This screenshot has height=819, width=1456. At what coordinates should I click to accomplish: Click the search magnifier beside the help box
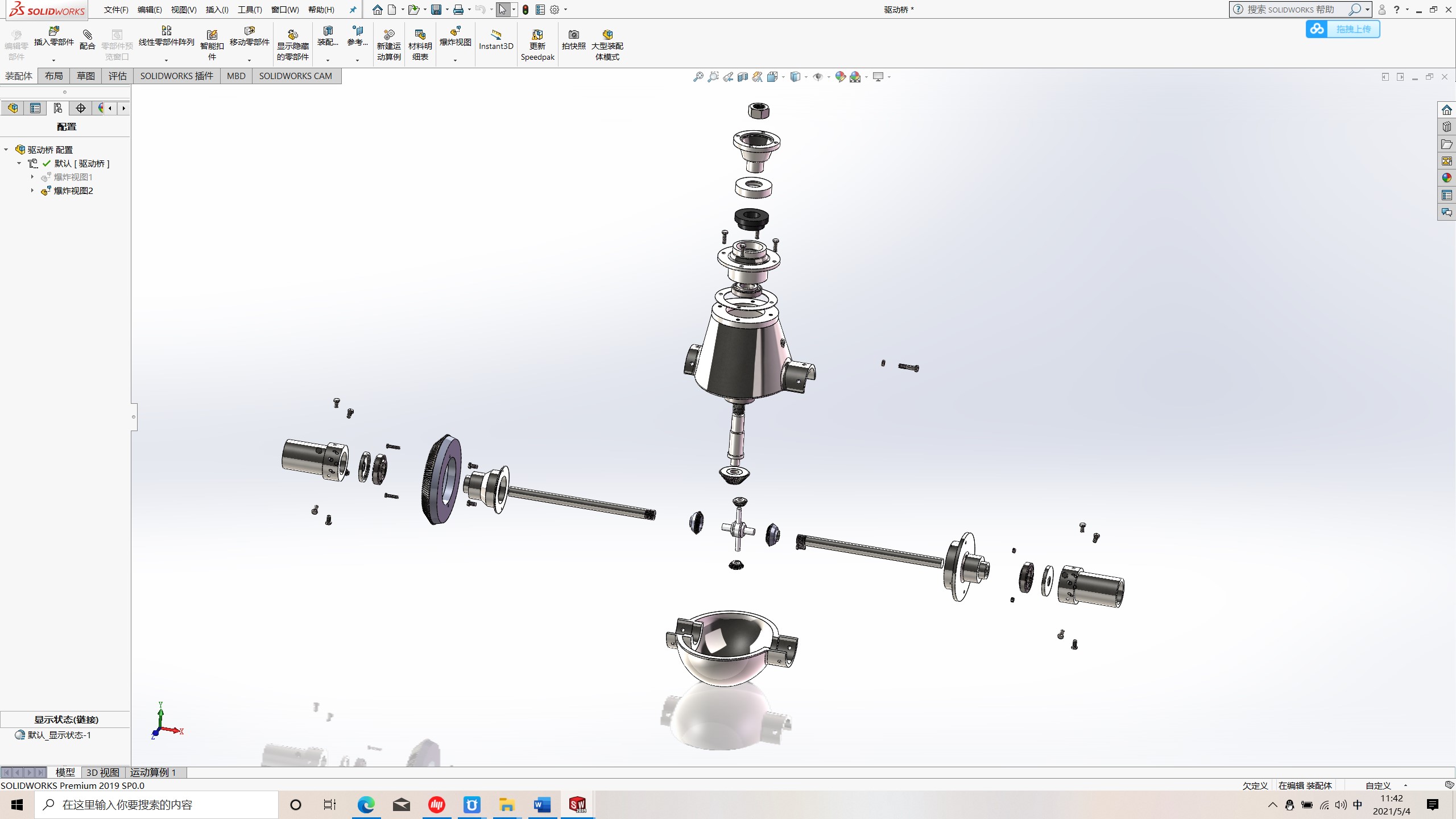pyautogui.click(x=1355, y=10)
